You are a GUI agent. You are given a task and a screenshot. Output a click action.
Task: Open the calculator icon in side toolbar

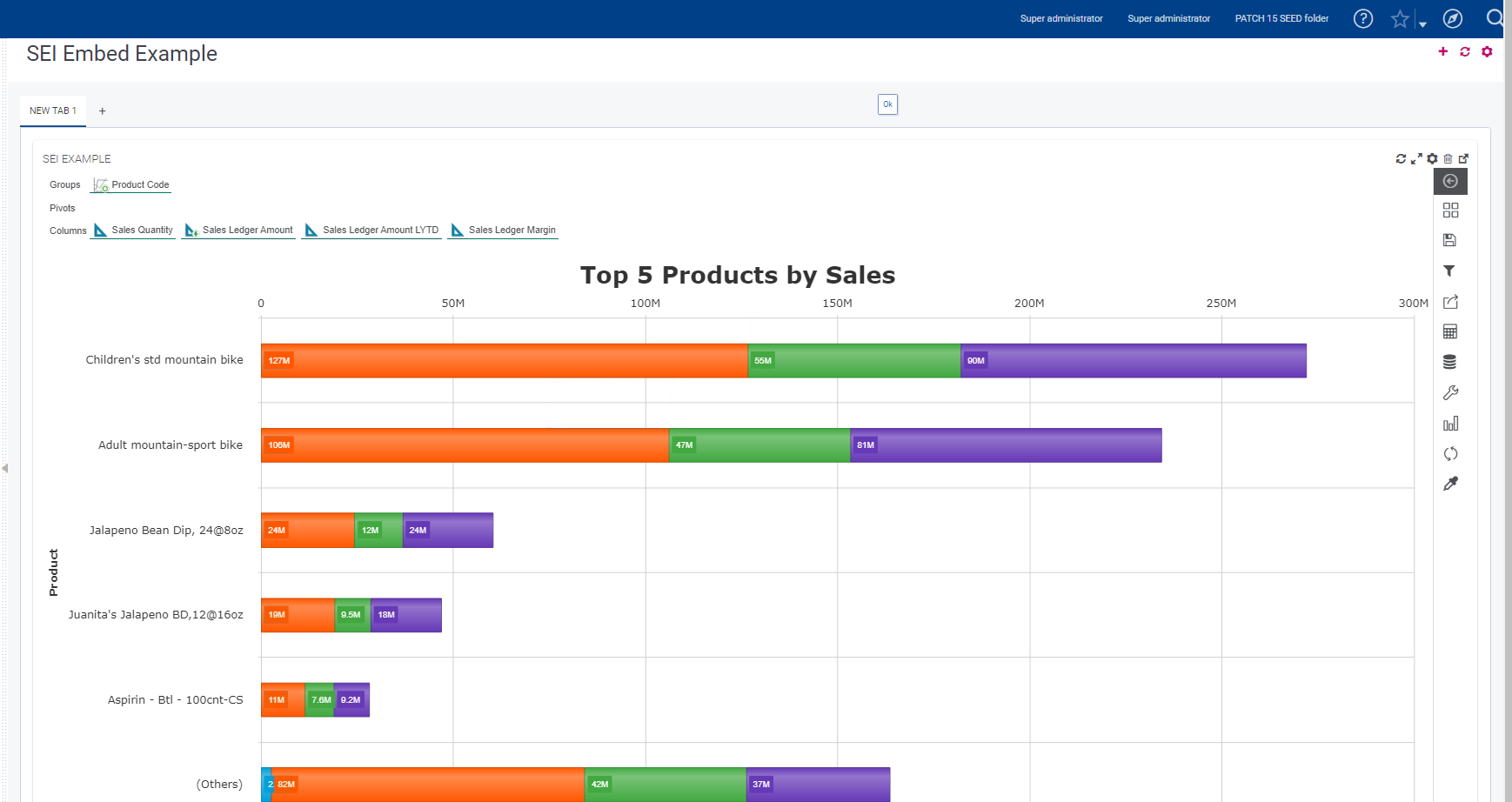point(1449,331)
